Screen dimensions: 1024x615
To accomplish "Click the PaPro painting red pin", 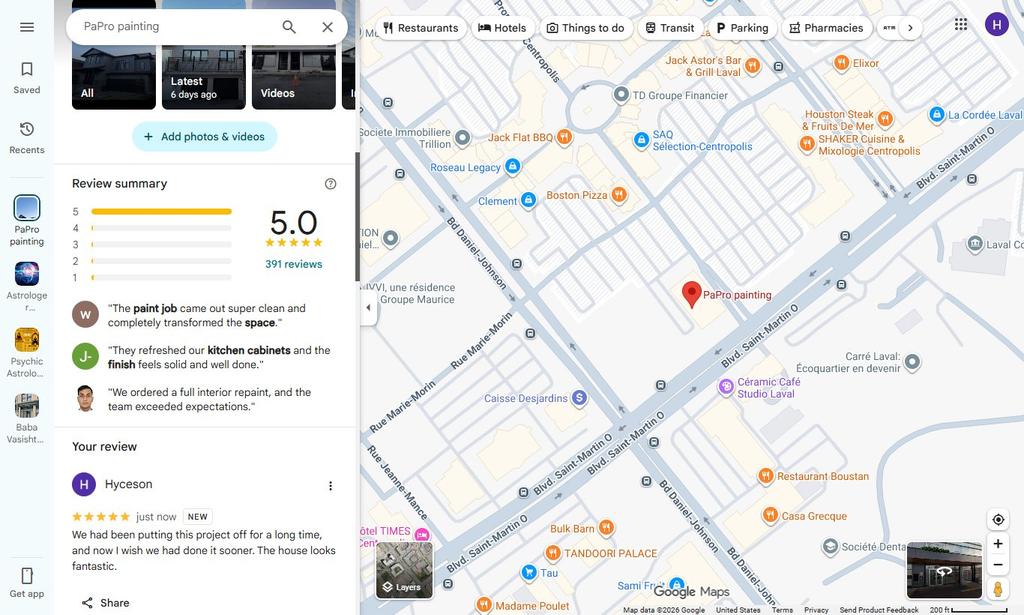I will click(692, 294).
